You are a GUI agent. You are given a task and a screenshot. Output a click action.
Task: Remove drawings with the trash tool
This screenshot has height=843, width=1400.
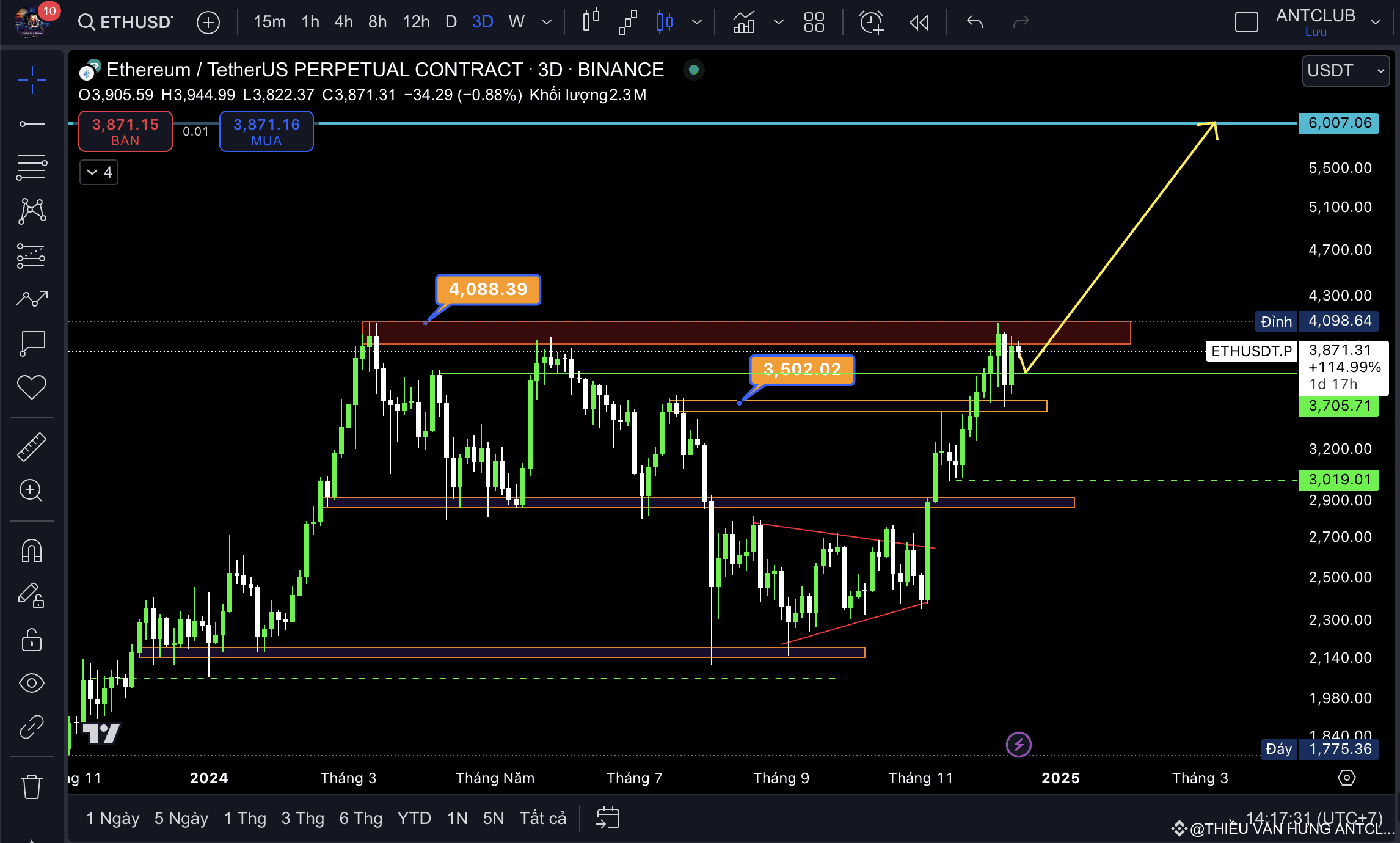click(31, 786)
